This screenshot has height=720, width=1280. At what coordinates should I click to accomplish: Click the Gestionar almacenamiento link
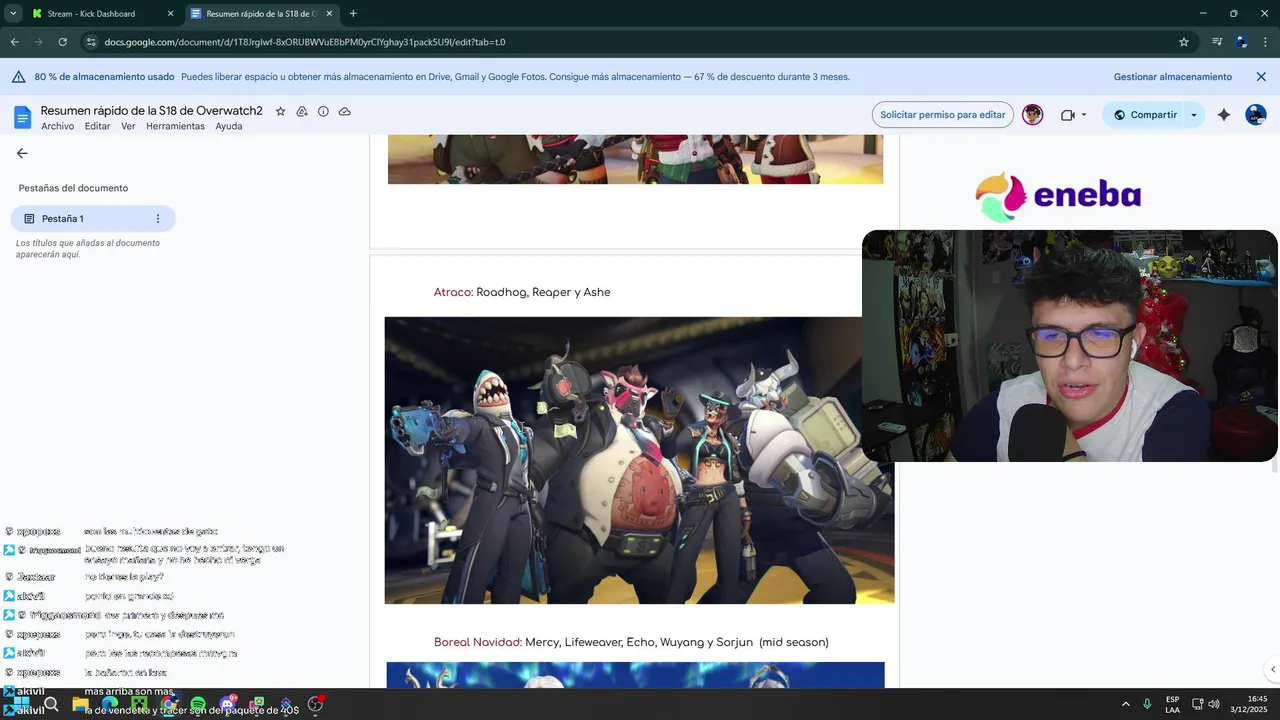(x=1173, y=77)
